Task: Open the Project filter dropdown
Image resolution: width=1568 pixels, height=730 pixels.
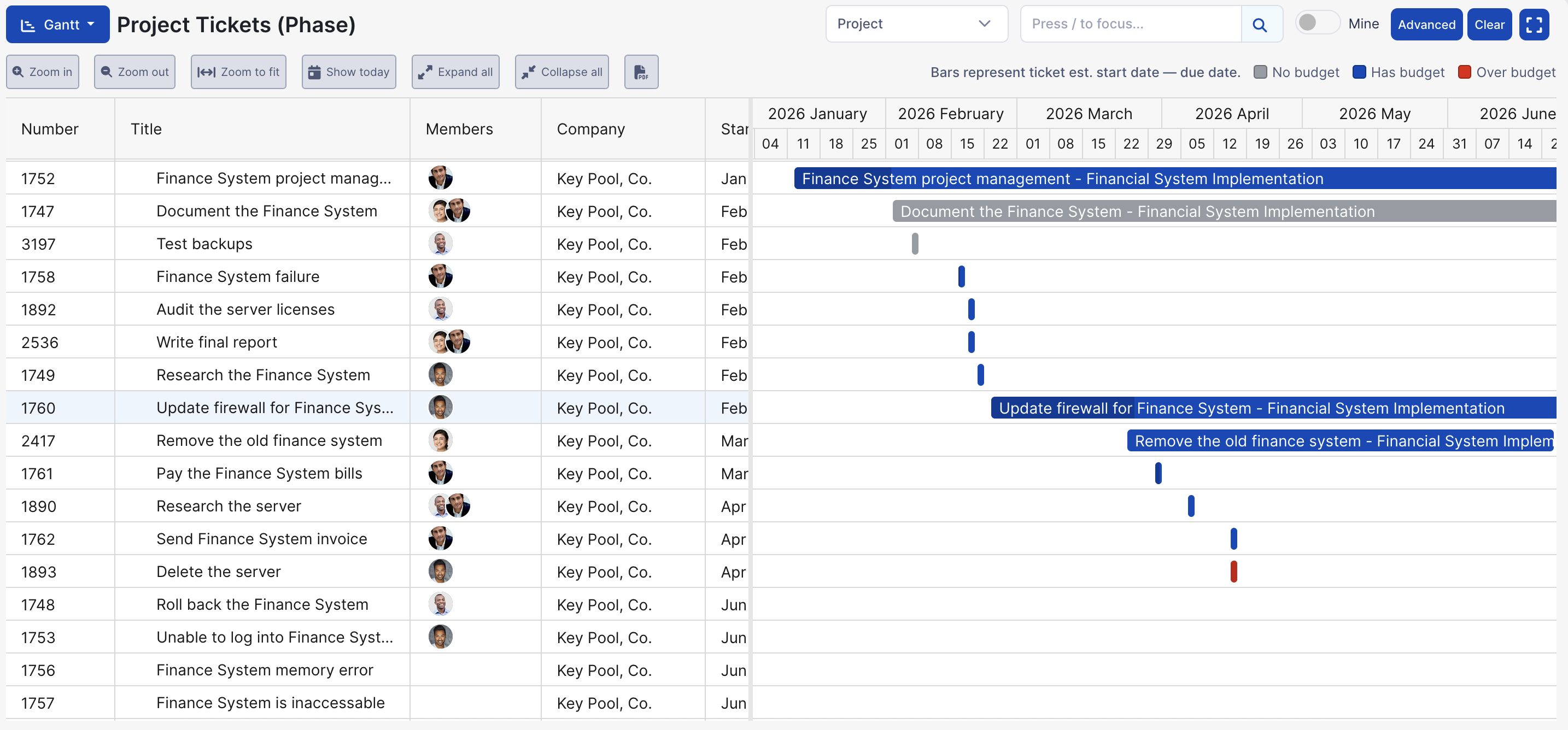Action: point(916,23)
